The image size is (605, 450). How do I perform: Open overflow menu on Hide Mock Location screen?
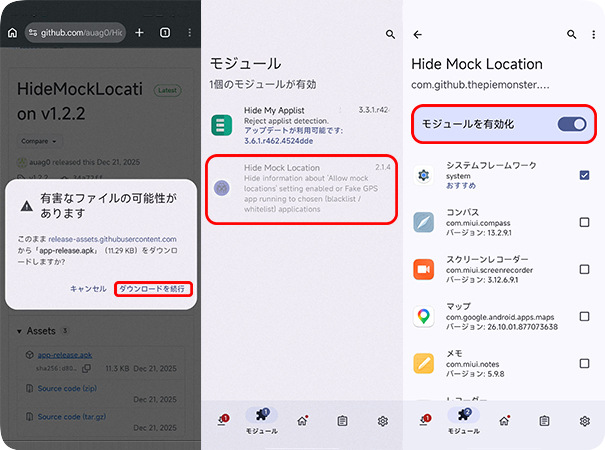tap(593, 34)
